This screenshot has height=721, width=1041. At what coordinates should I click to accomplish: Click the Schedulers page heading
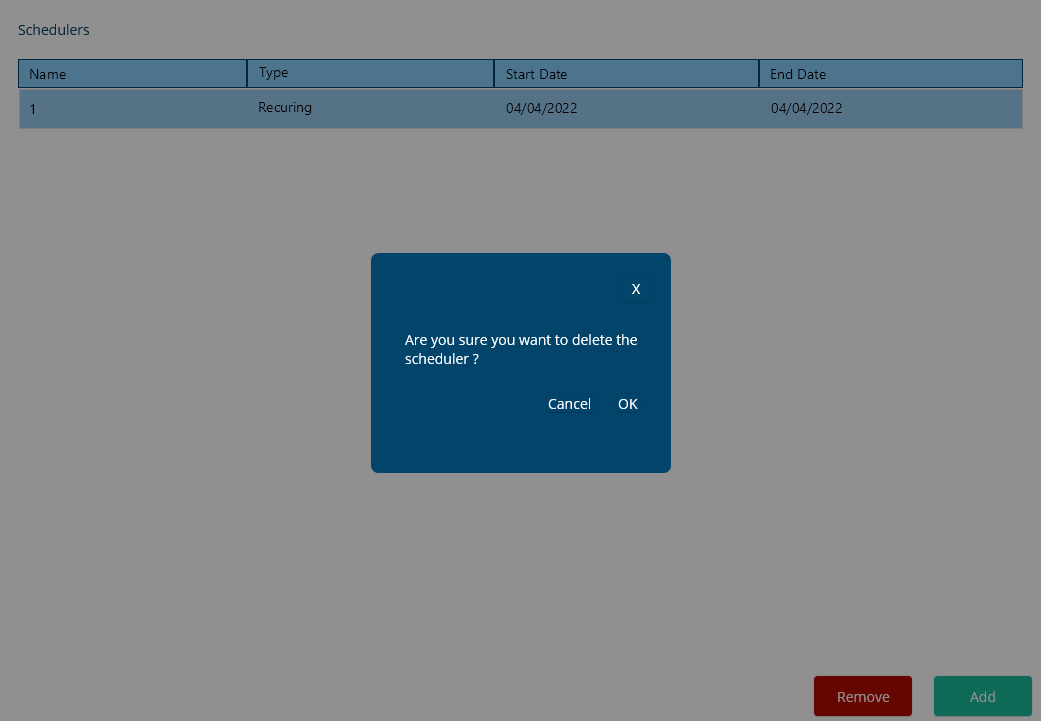54,30
